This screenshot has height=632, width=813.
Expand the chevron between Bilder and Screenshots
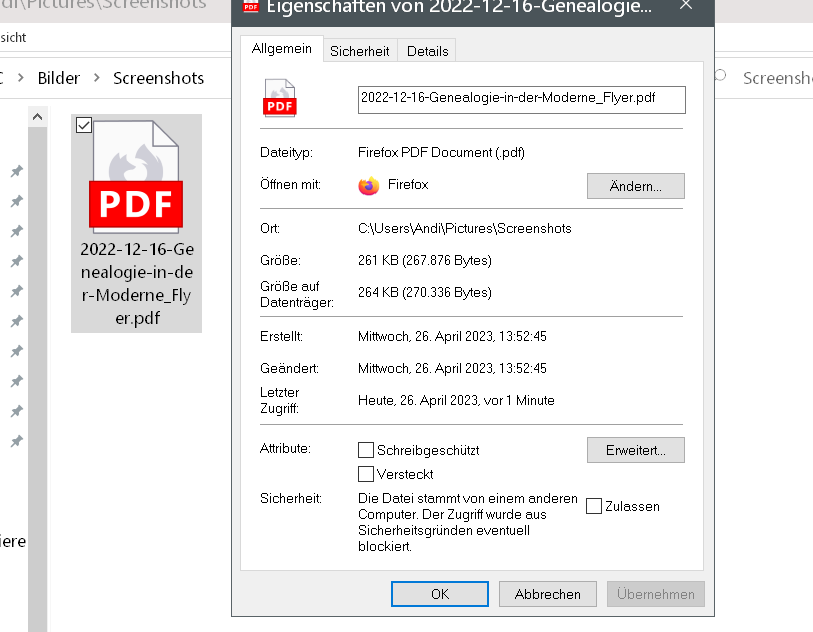(97, 78)
